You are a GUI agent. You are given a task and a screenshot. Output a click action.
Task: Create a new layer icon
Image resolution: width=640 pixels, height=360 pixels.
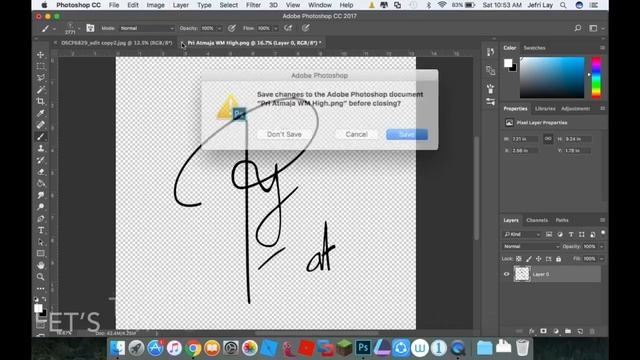[580, 331]
